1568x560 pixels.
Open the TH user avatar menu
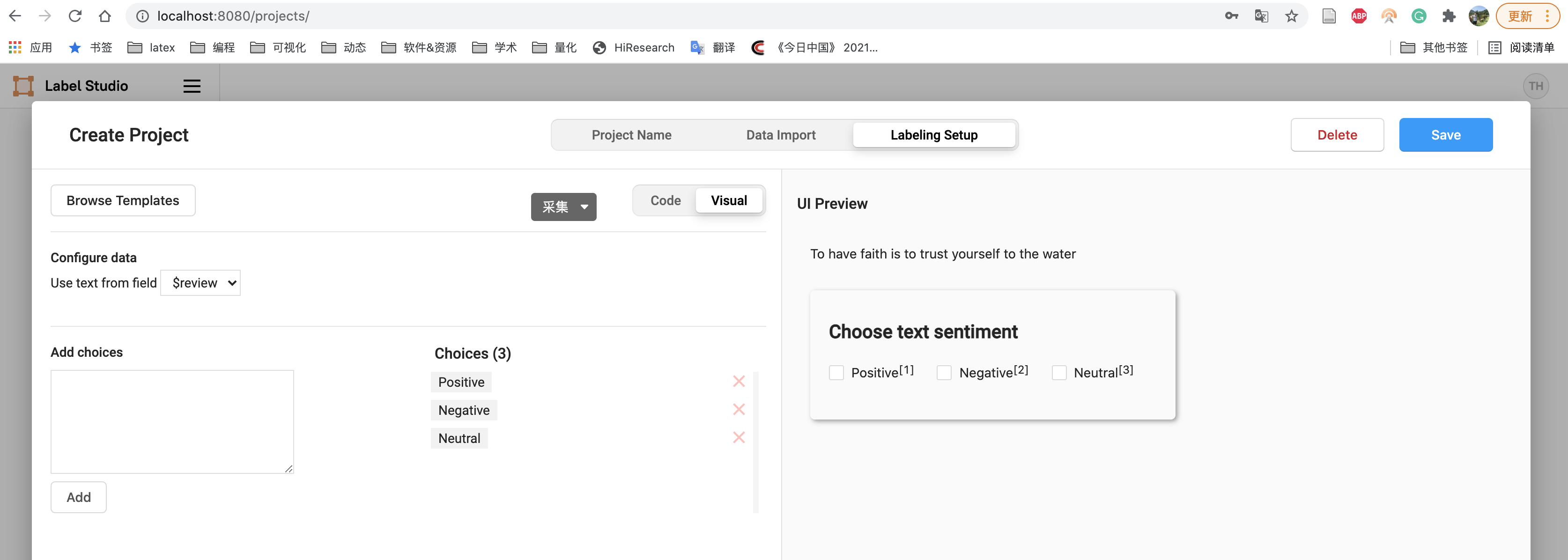(1535, 86)
